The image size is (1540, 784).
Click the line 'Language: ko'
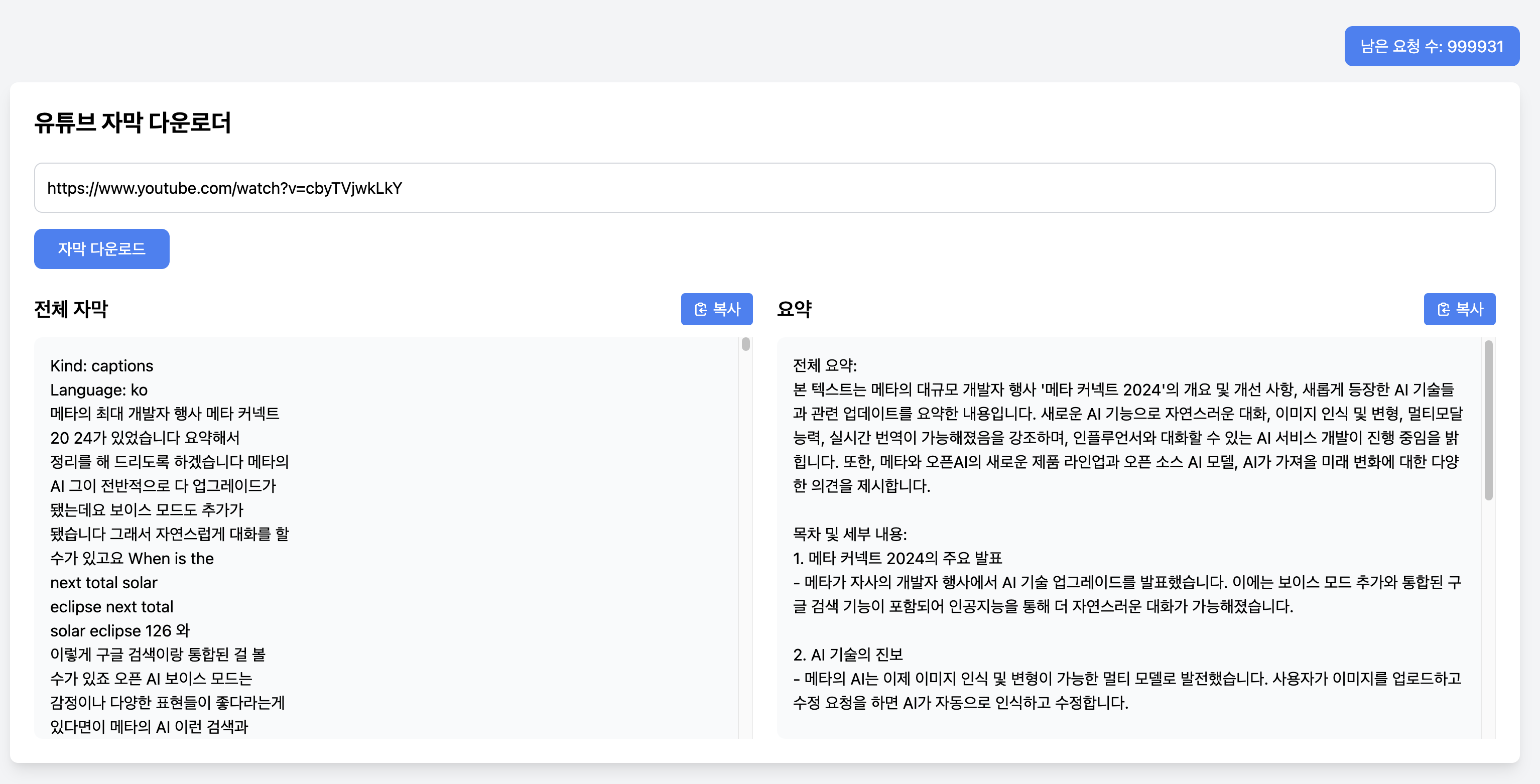tap(99, 389)
